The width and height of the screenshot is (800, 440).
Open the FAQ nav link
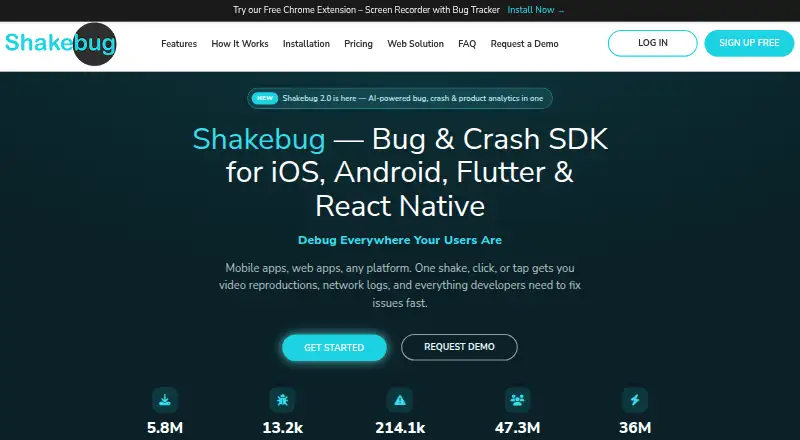467,44
